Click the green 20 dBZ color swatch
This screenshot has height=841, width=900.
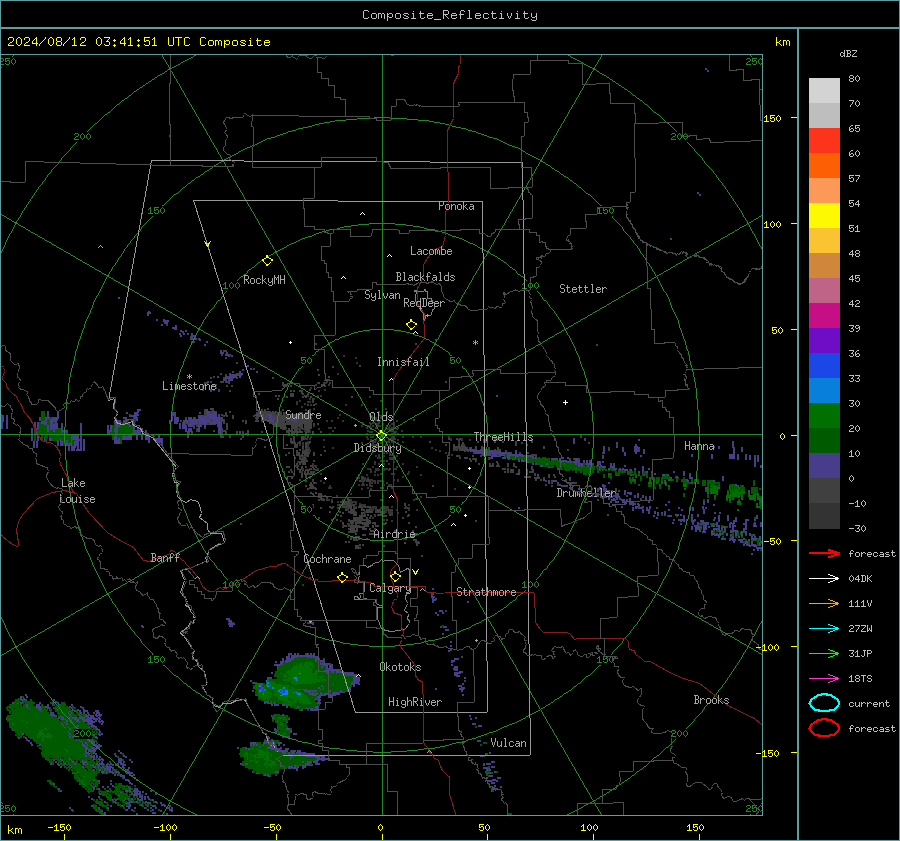pyautogui.click(x=824, y=416)
